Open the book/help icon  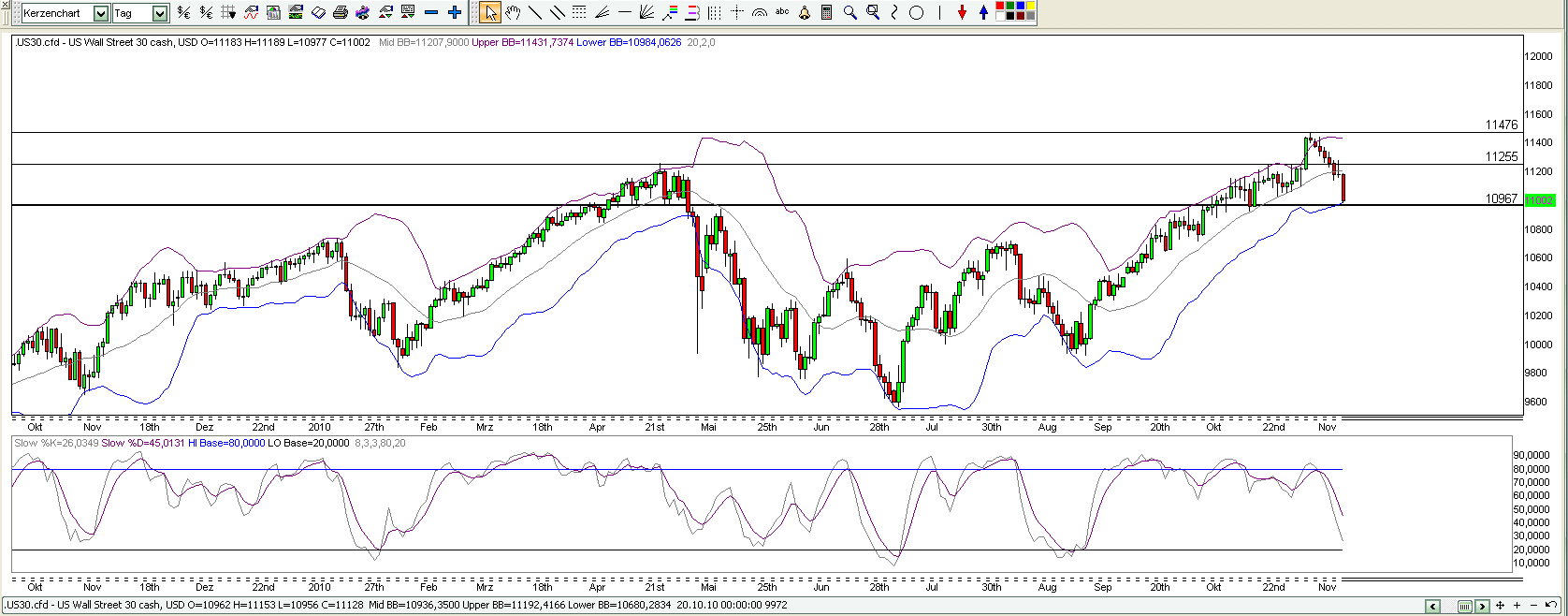point(318,12)
